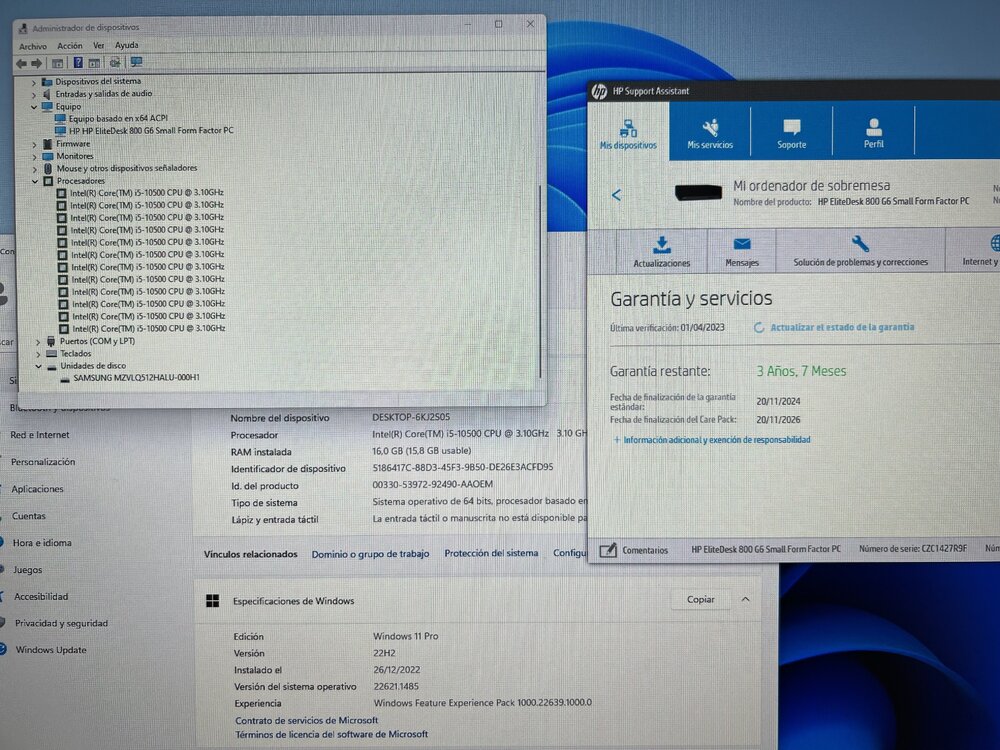Open Personalización settings category

click(43, 462)
